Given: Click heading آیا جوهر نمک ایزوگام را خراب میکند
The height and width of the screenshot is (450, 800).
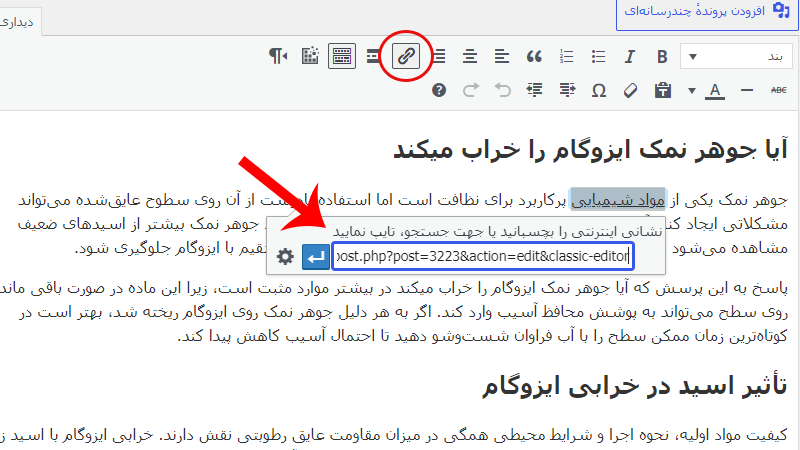Looking at the screenshot, I should coord(590,151).
